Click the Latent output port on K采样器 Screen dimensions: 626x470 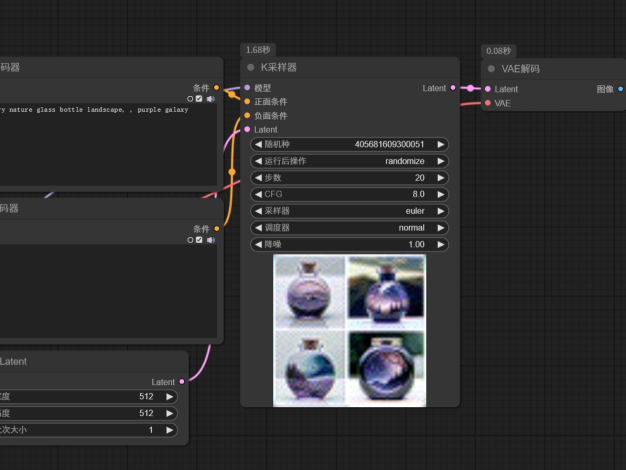[x=453, y=87]
